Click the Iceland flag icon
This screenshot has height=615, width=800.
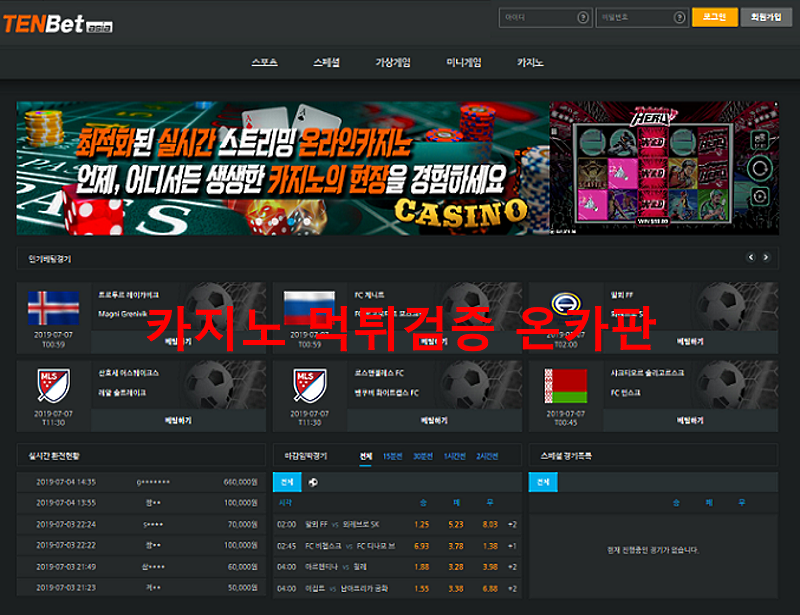[x=54, y=308]
